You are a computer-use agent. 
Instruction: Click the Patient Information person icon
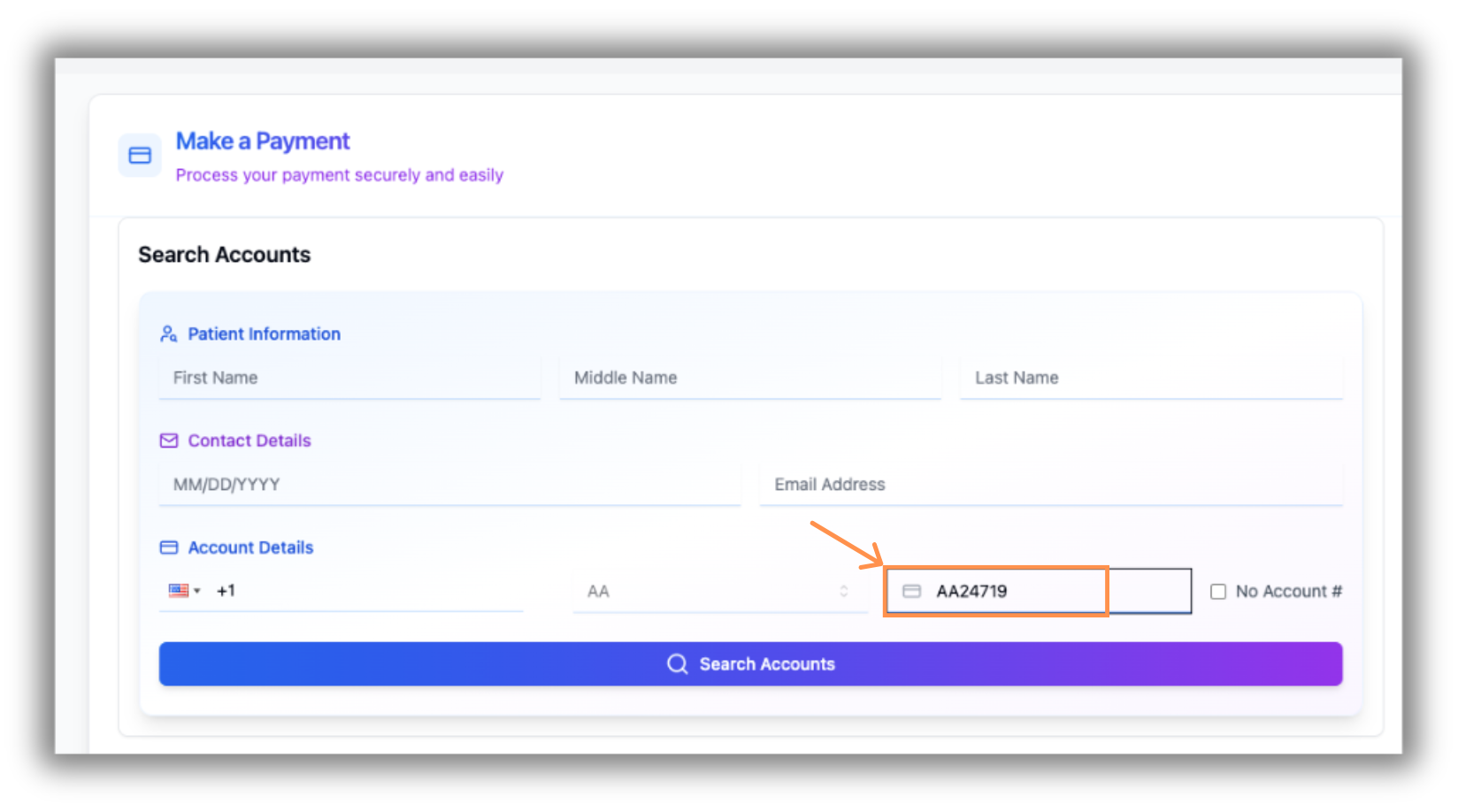point(168,334)
